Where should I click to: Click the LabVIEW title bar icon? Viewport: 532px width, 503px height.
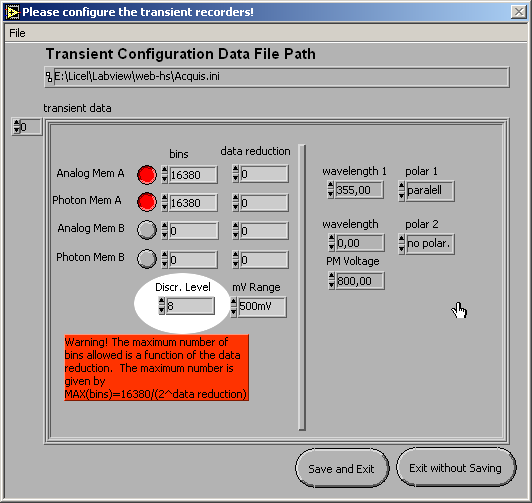click(x=13, y=13)
